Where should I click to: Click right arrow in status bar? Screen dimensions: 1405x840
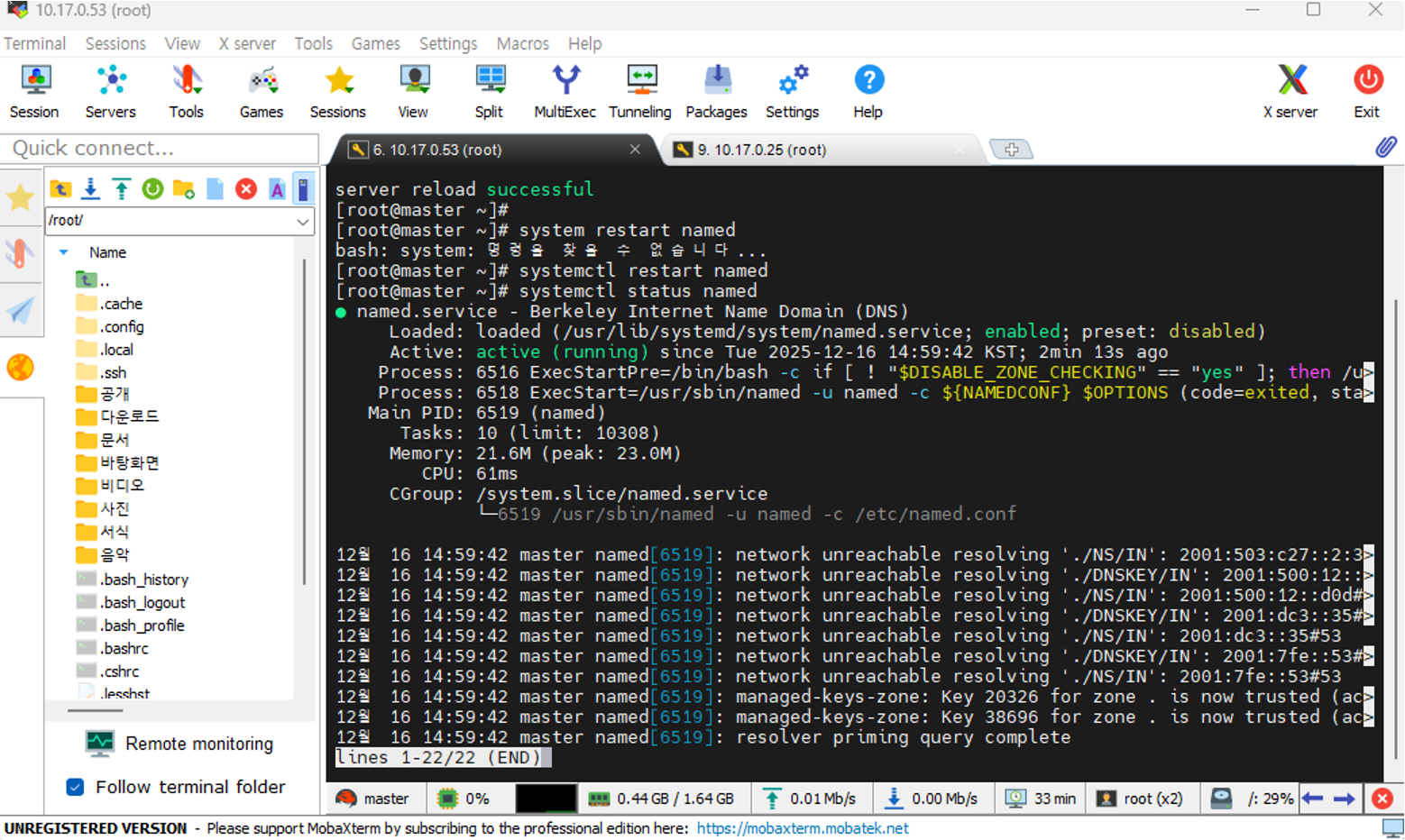pos(1344,799)
